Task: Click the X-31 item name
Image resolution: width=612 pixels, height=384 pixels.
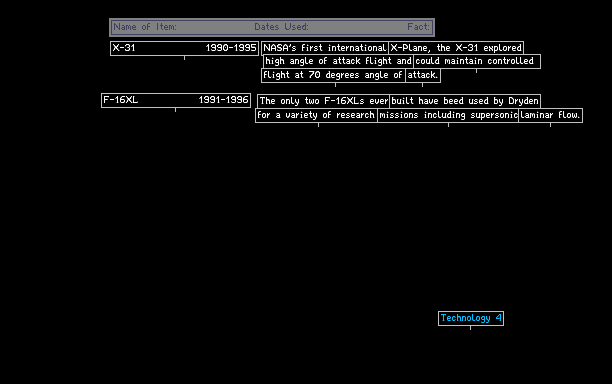Action: pyautogui.click(x=124, y=48)
